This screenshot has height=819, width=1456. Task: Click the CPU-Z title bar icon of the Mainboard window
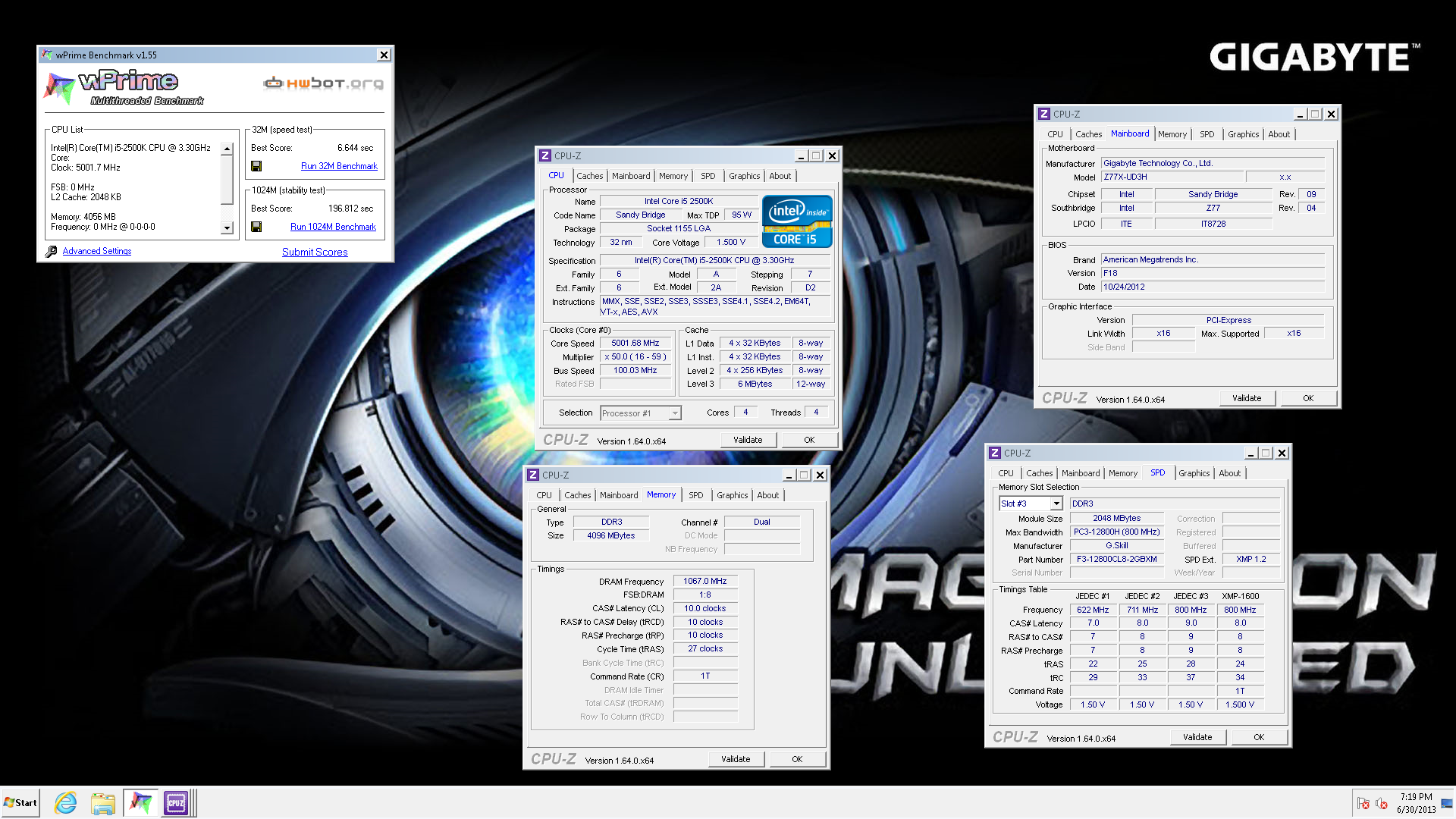click(x=1044, y=114)
